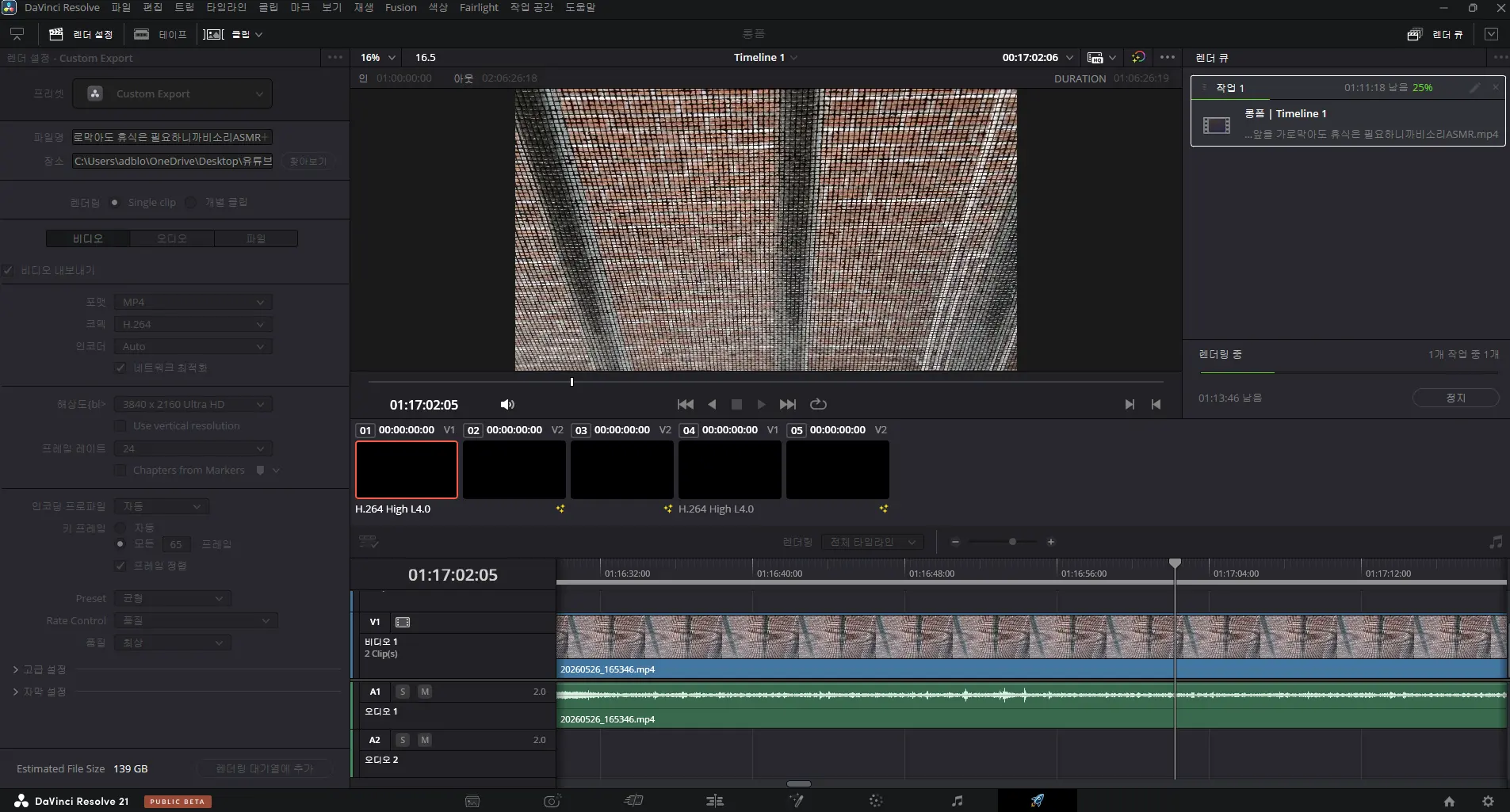Select the Deliver rocket page icon
This screenshot has height=812, width=1510.
coord(1037,801)
